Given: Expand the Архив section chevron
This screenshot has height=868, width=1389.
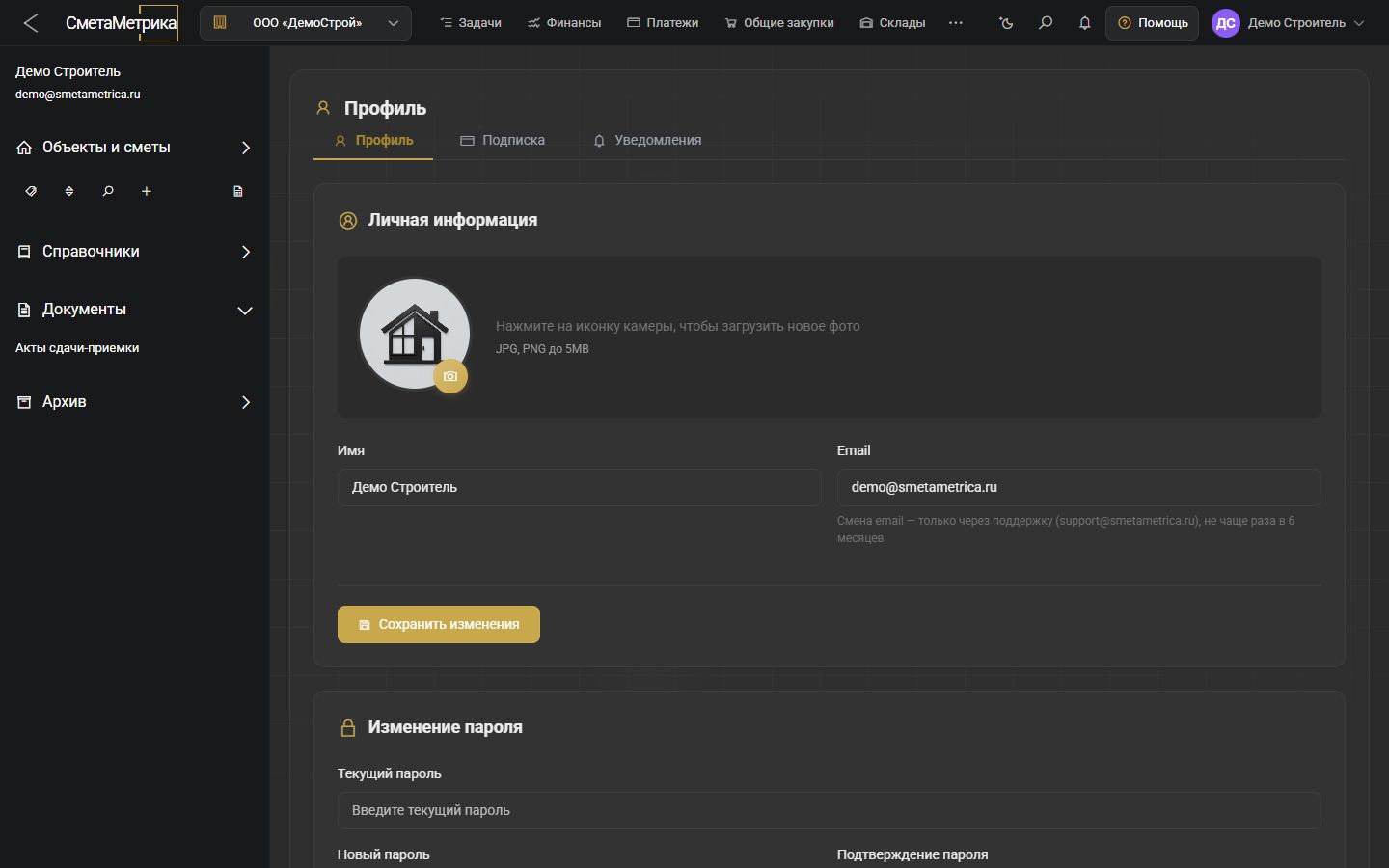Looking at the screenshot, I should click(x=246, y=402).
